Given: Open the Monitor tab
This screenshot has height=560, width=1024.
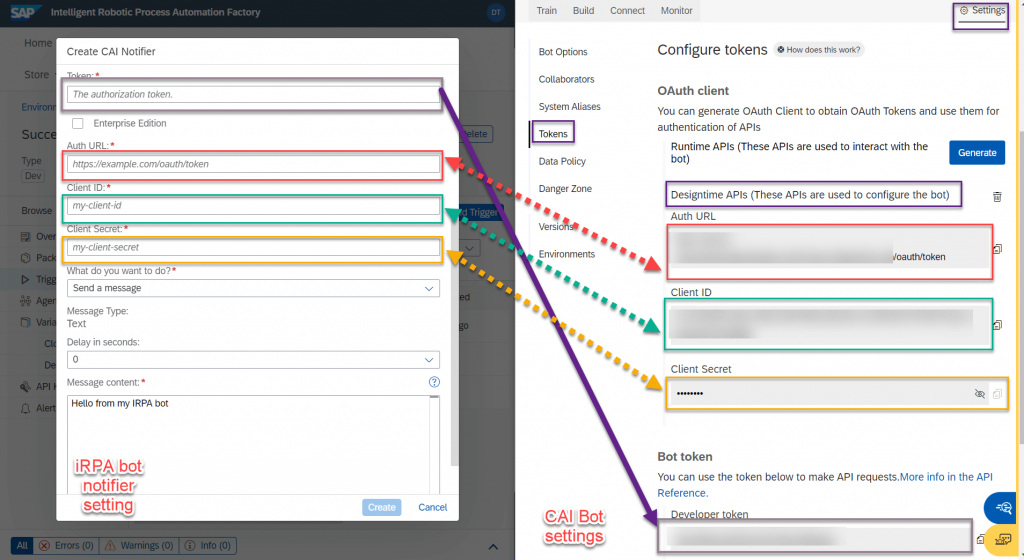Looking at the screenshot, I should pyautogui.click(x=676, y=10).
